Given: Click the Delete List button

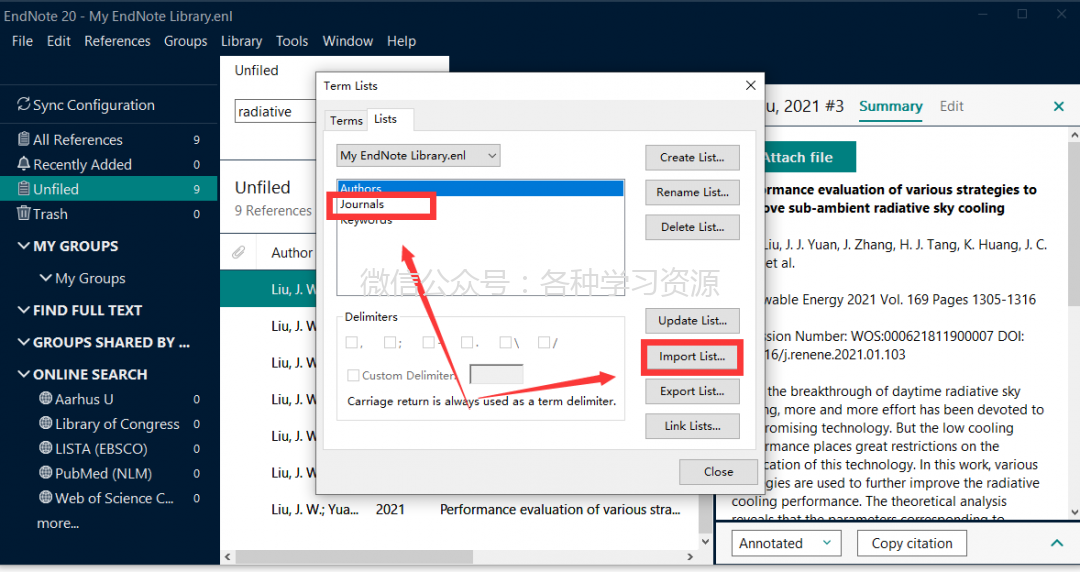Looking at the screenshot, I should [x=692, y=227].
